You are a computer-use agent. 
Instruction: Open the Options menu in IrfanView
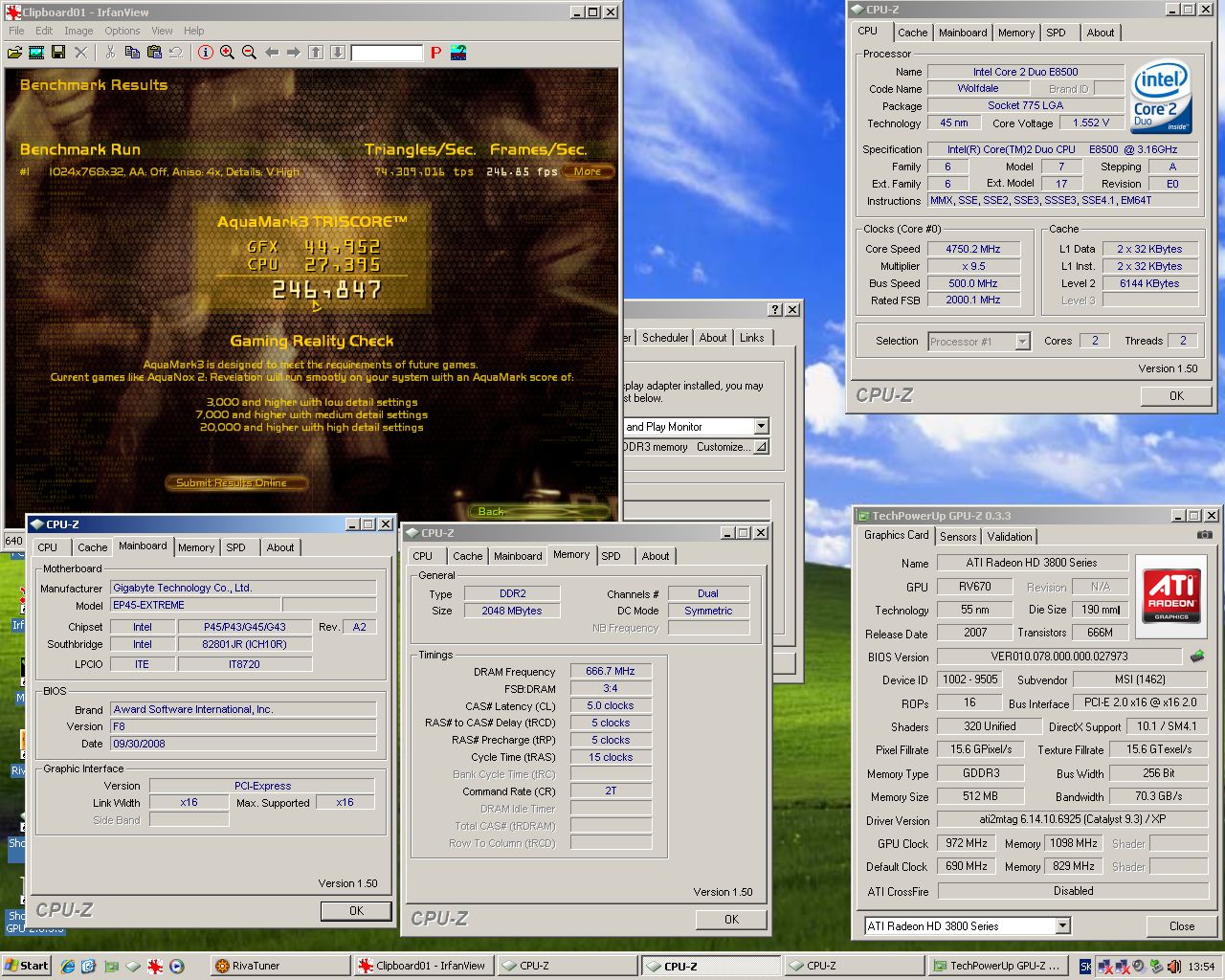pos(122,31)
